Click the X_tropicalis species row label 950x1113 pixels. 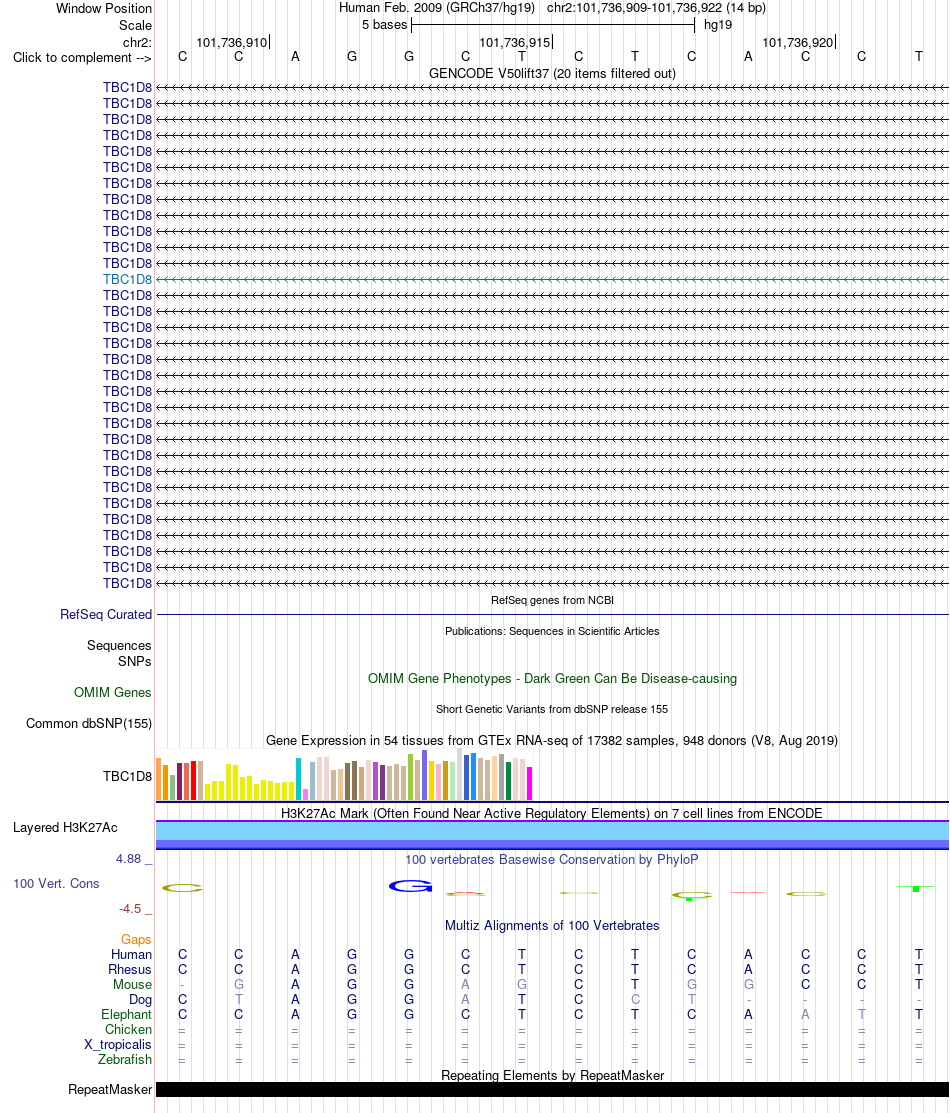coord(118,1045)
